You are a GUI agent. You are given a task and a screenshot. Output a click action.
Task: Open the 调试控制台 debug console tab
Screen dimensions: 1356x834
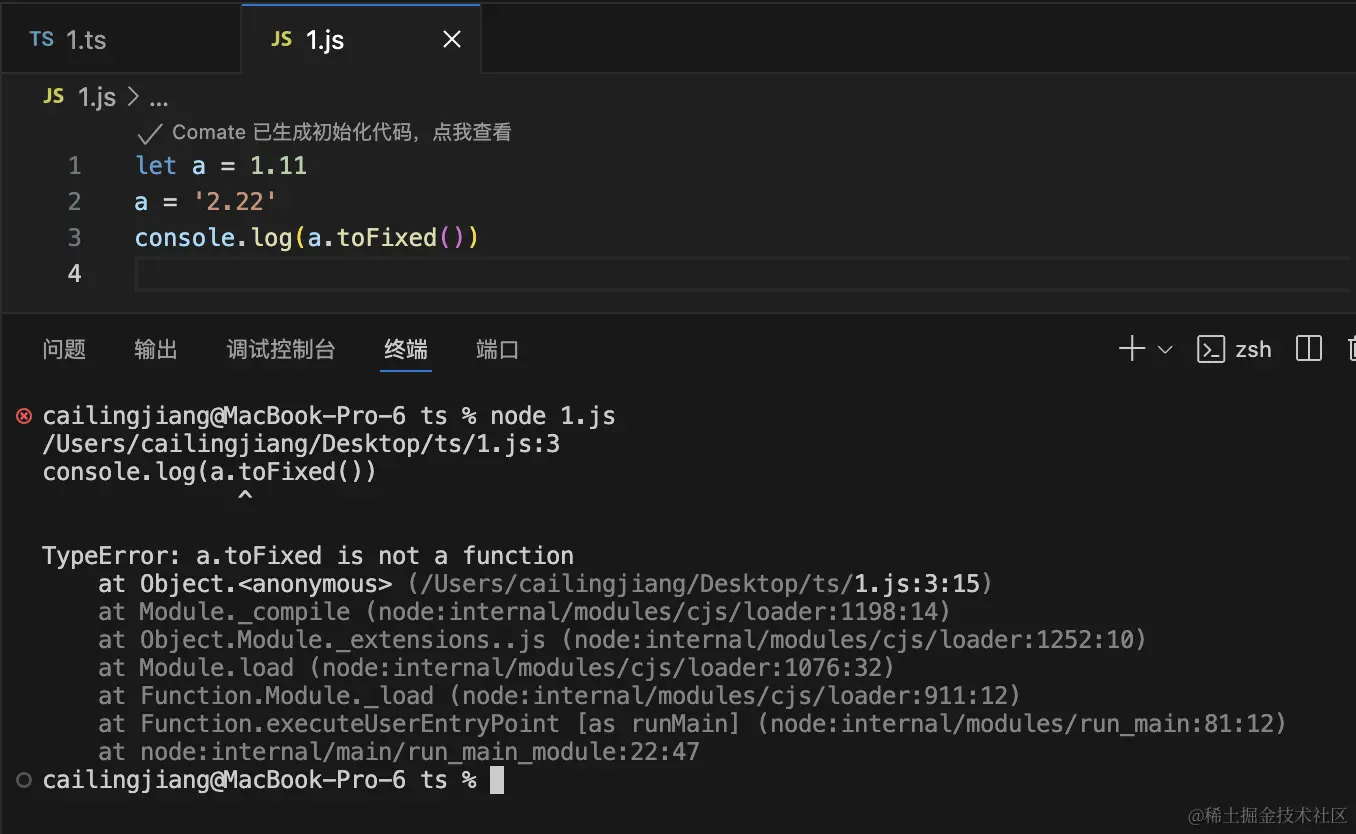(x=281, y=349)
